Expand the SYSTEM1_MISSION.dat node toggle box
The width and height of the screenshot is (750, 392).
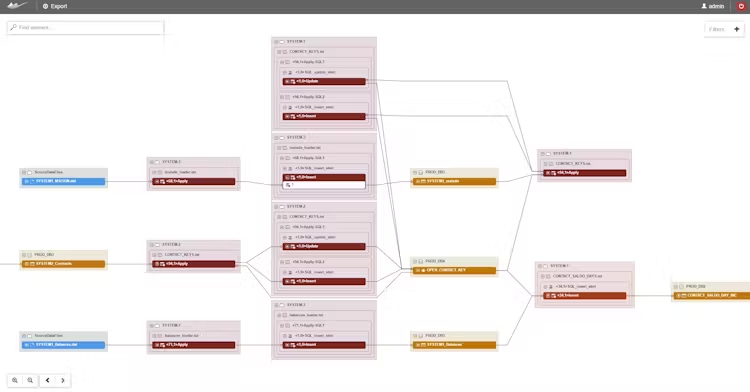(26, 182)
